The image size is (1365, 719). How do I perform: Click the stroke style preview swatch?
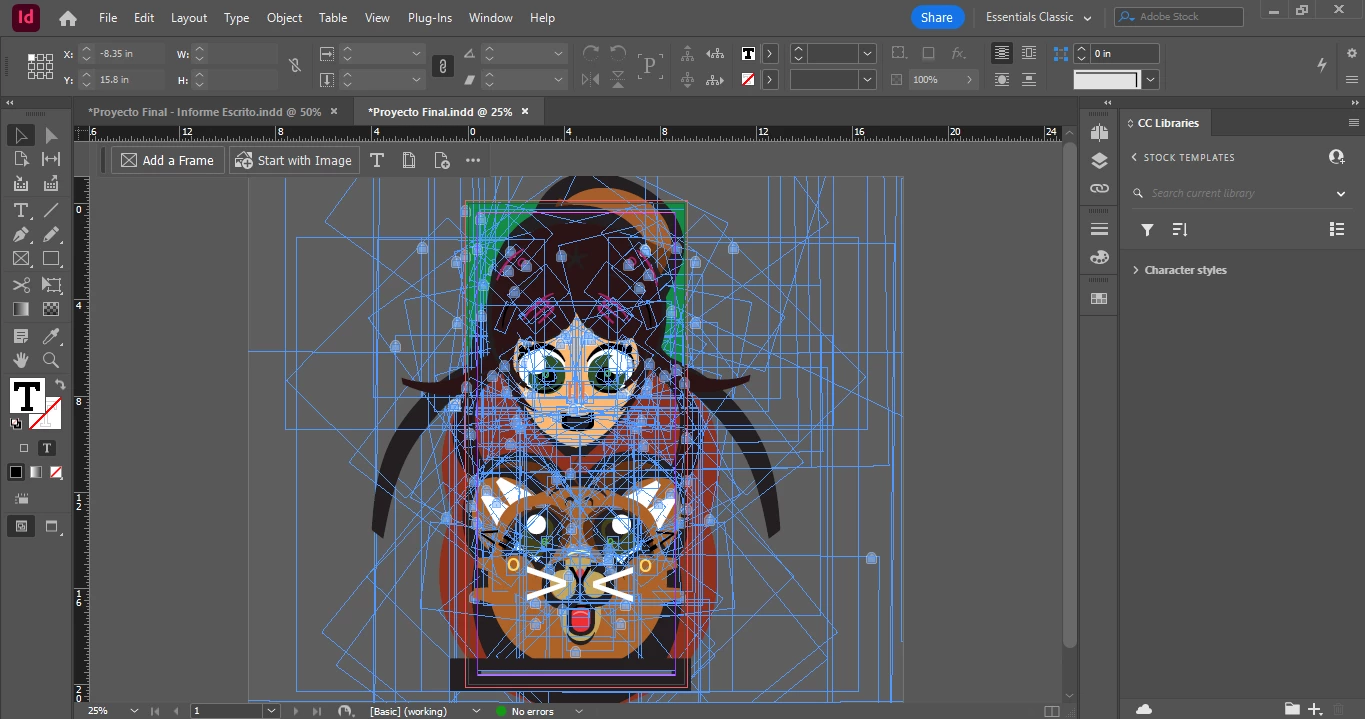coord(1106,79)
